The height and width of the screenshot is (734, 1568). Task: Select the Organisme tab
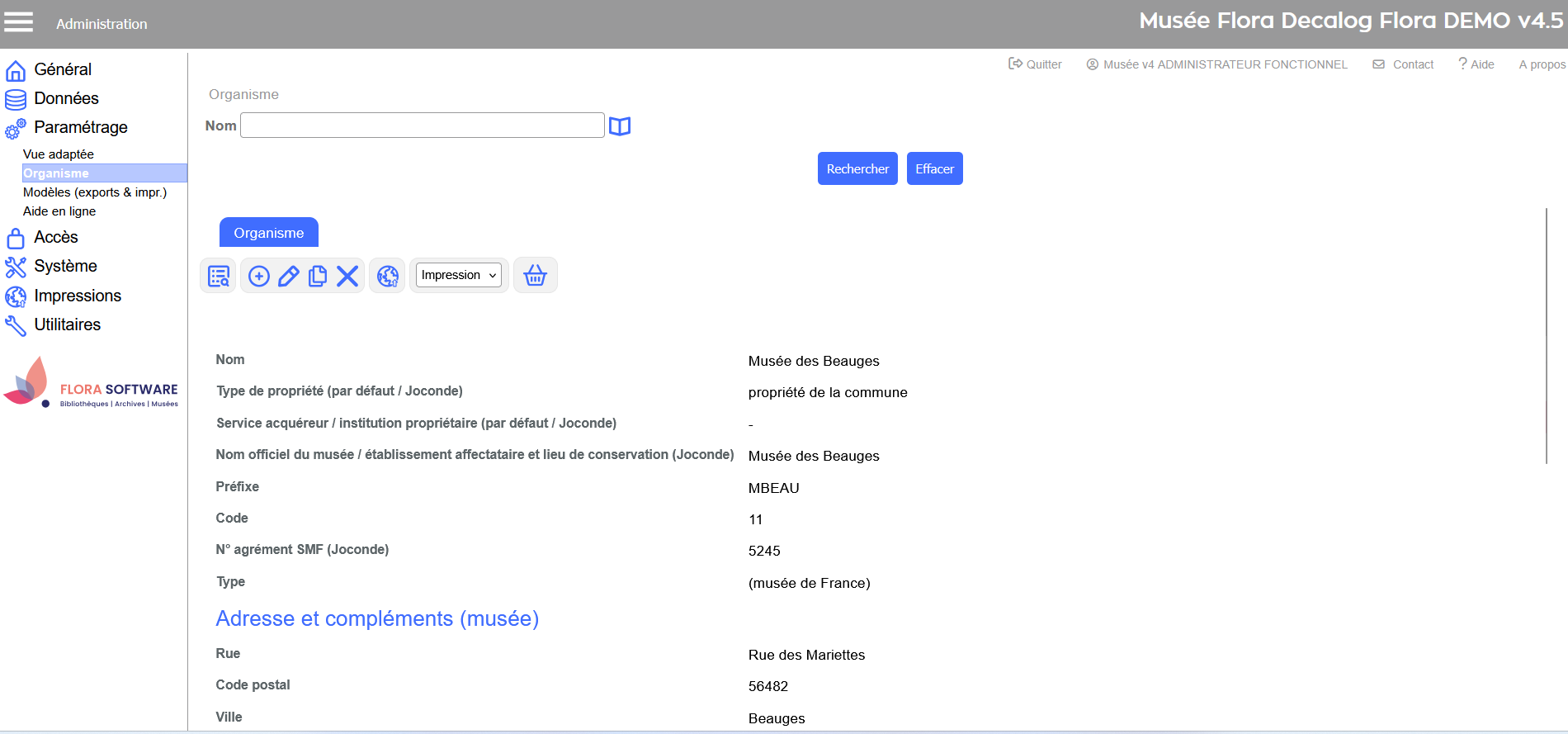pyautogui.click(x=268, y=233)
